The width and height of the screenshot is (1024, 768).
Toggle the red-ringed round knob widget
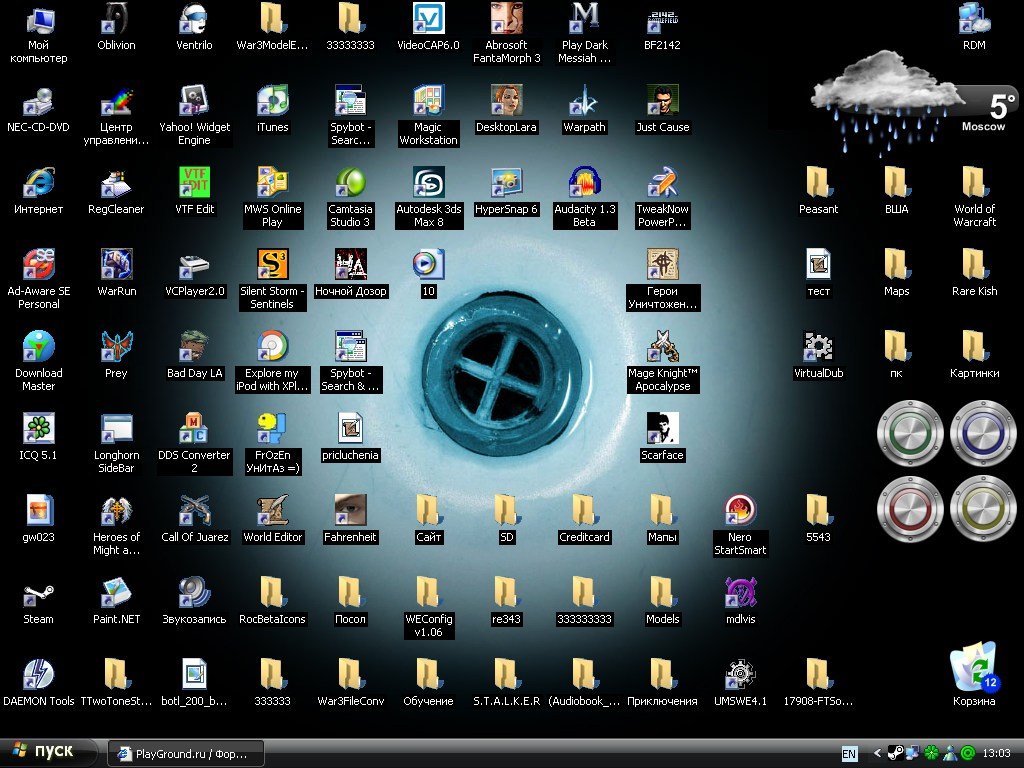[x=910, y=508]
